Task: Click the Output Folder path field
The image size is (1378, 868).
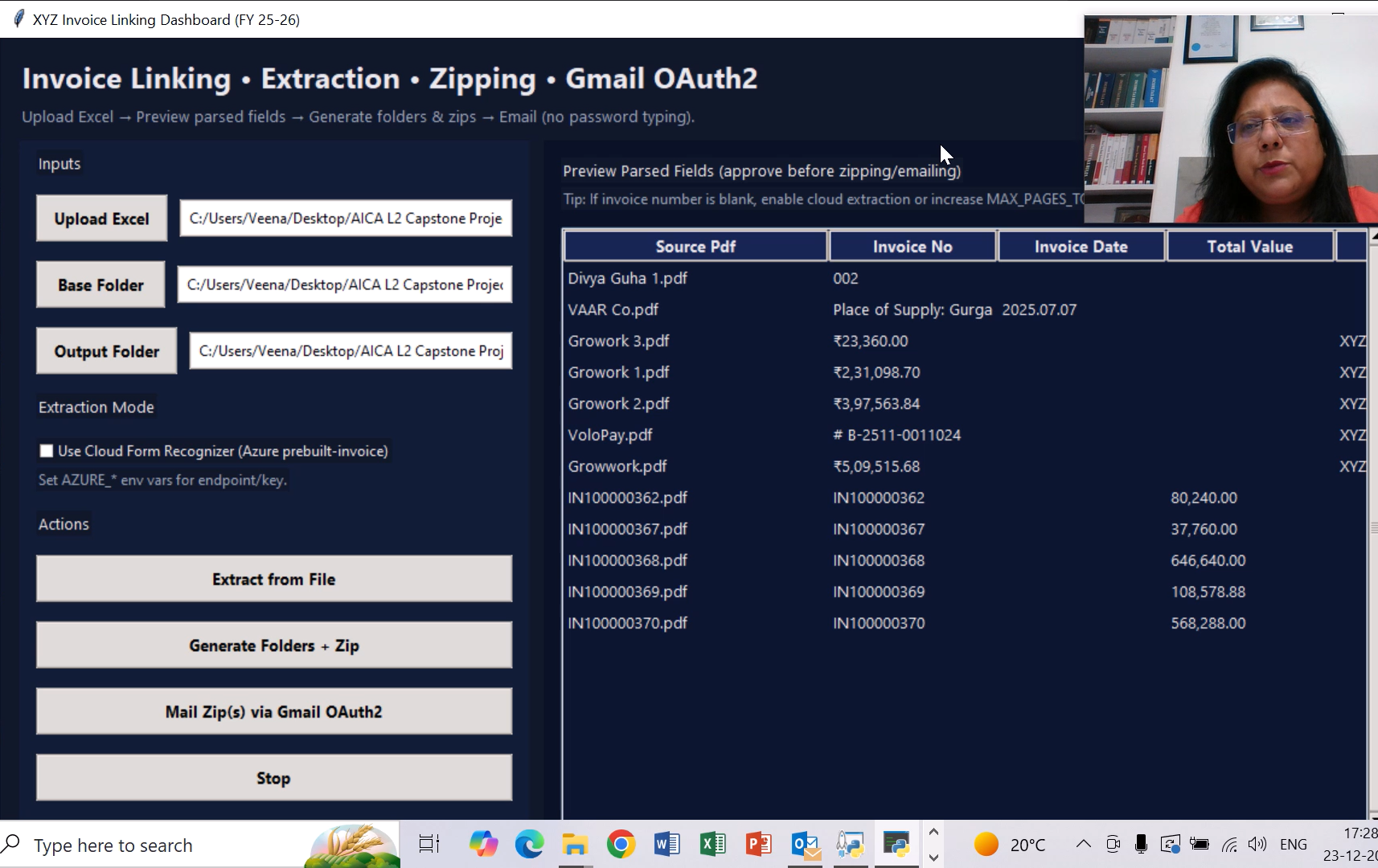Action: [351, 351]
